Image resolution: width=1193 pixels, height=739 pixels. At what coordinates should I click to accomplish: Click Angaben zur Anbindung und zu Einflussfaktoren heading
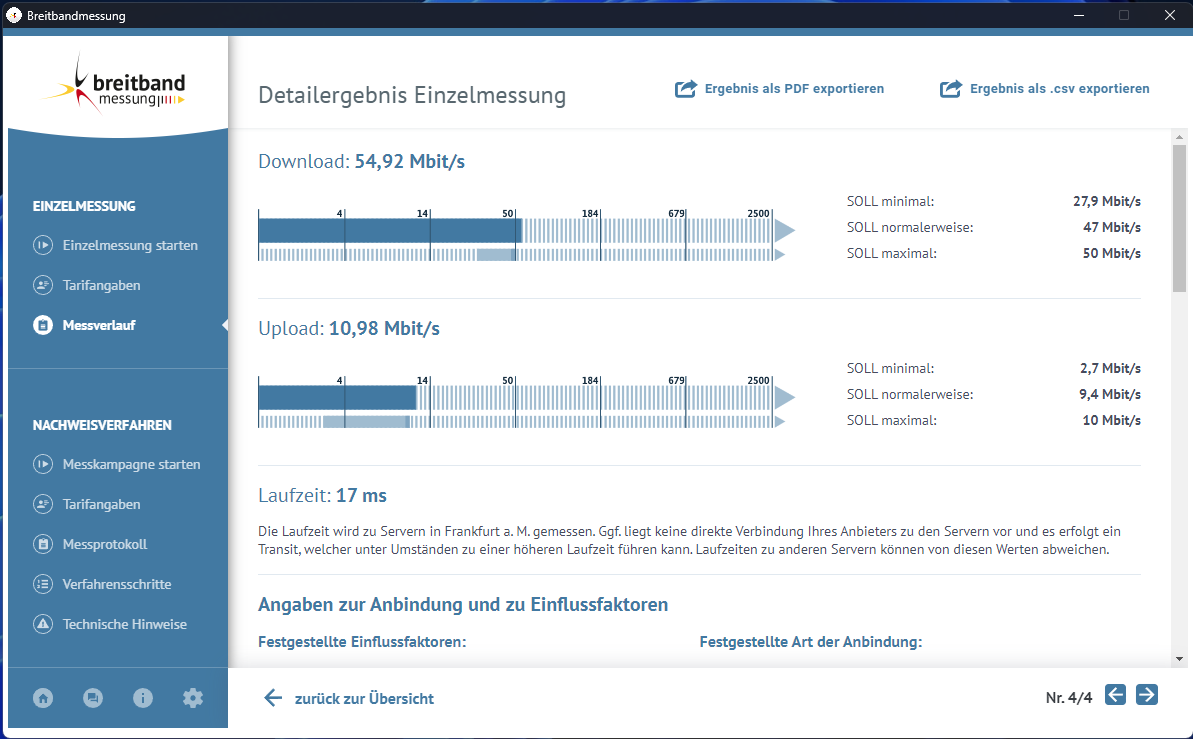pyautogui.click(x=463, y=604)
